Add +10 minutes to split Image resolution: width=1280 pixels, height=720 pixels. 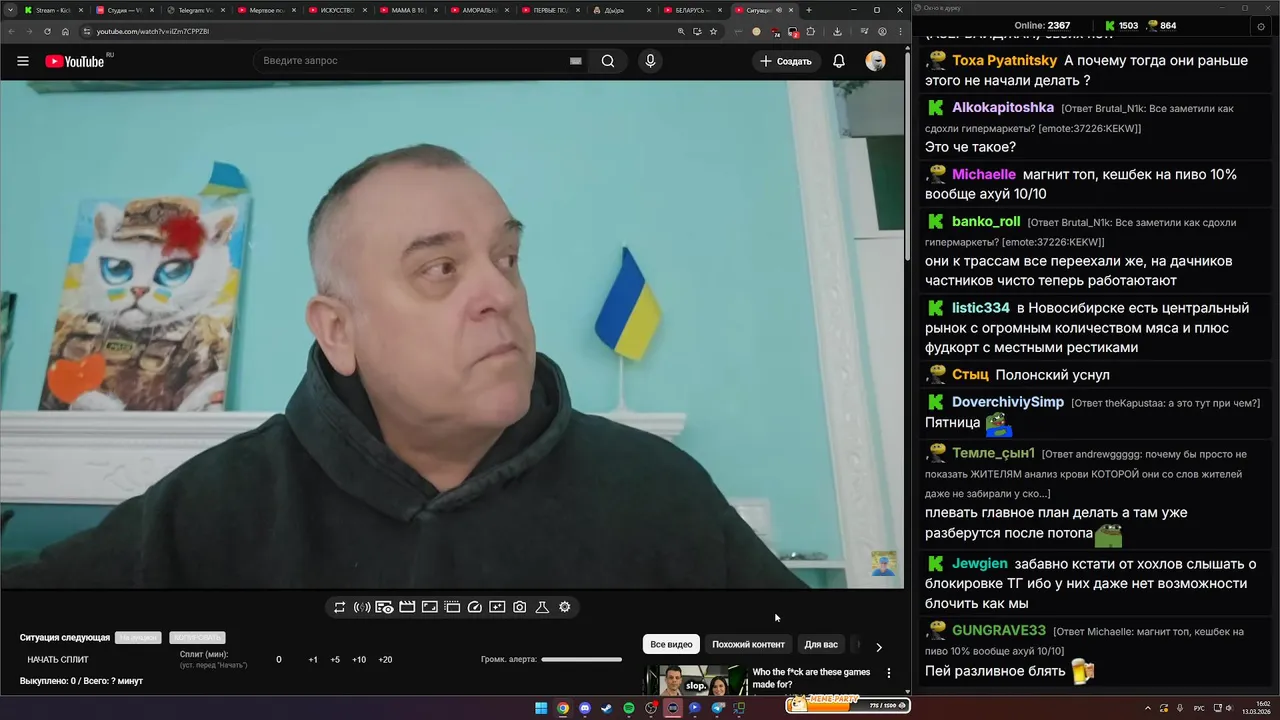[x=359, y=660]
